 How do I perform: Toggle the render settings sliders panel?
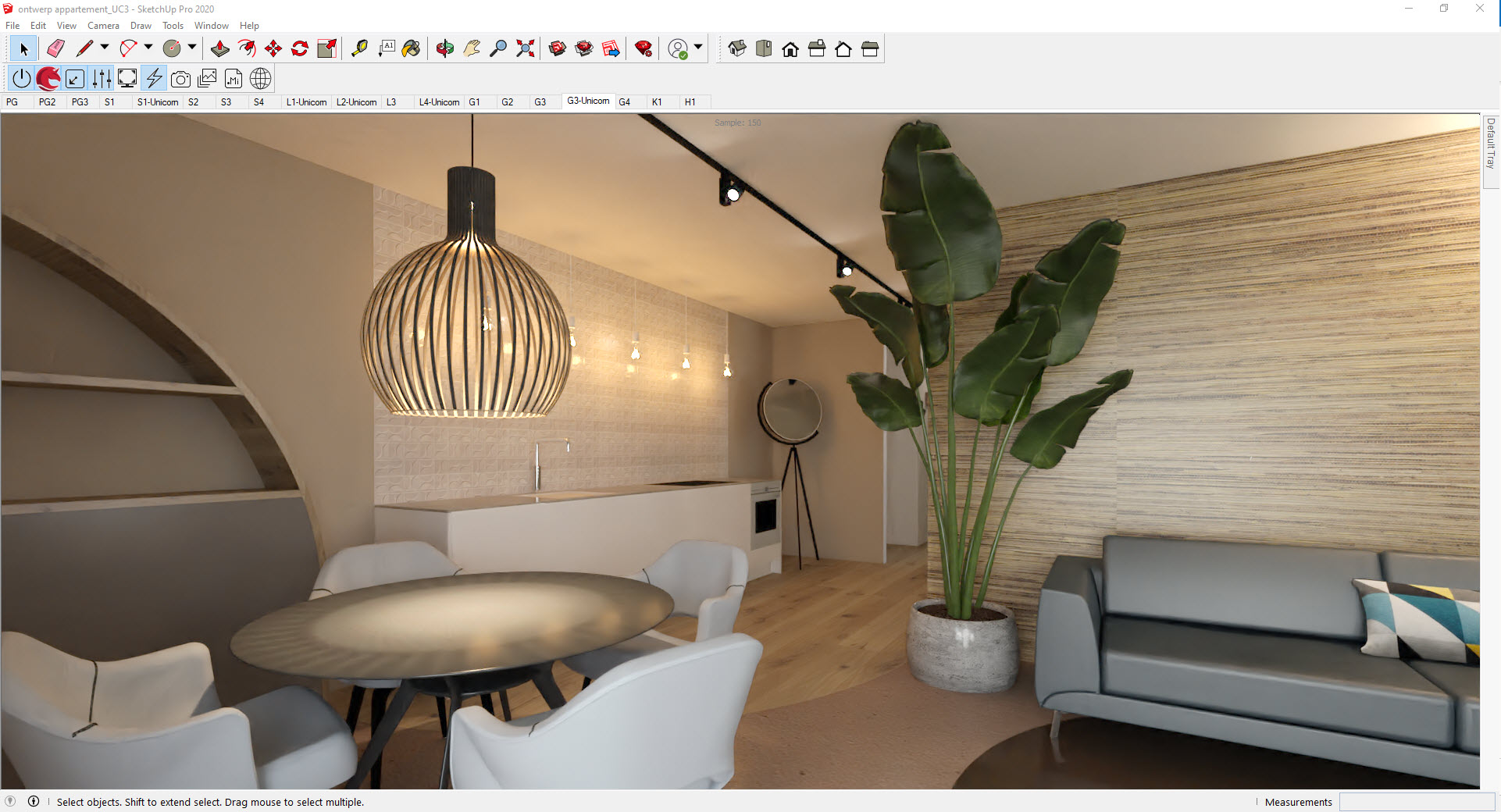(102, 79)
